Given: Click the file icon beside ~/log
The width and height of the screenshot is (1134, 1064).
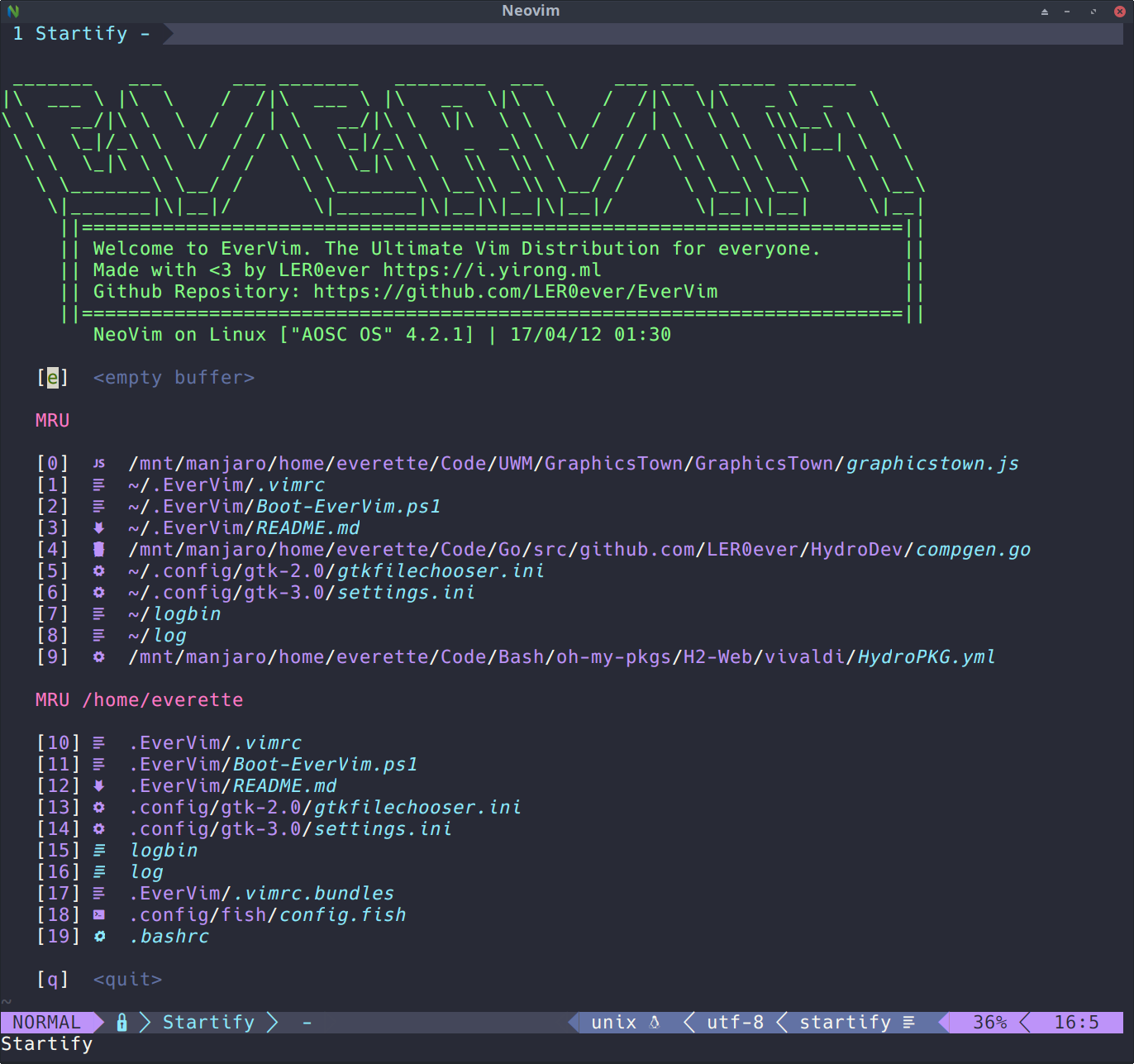Looking at the screenshot, I should [x=99, y=636].
